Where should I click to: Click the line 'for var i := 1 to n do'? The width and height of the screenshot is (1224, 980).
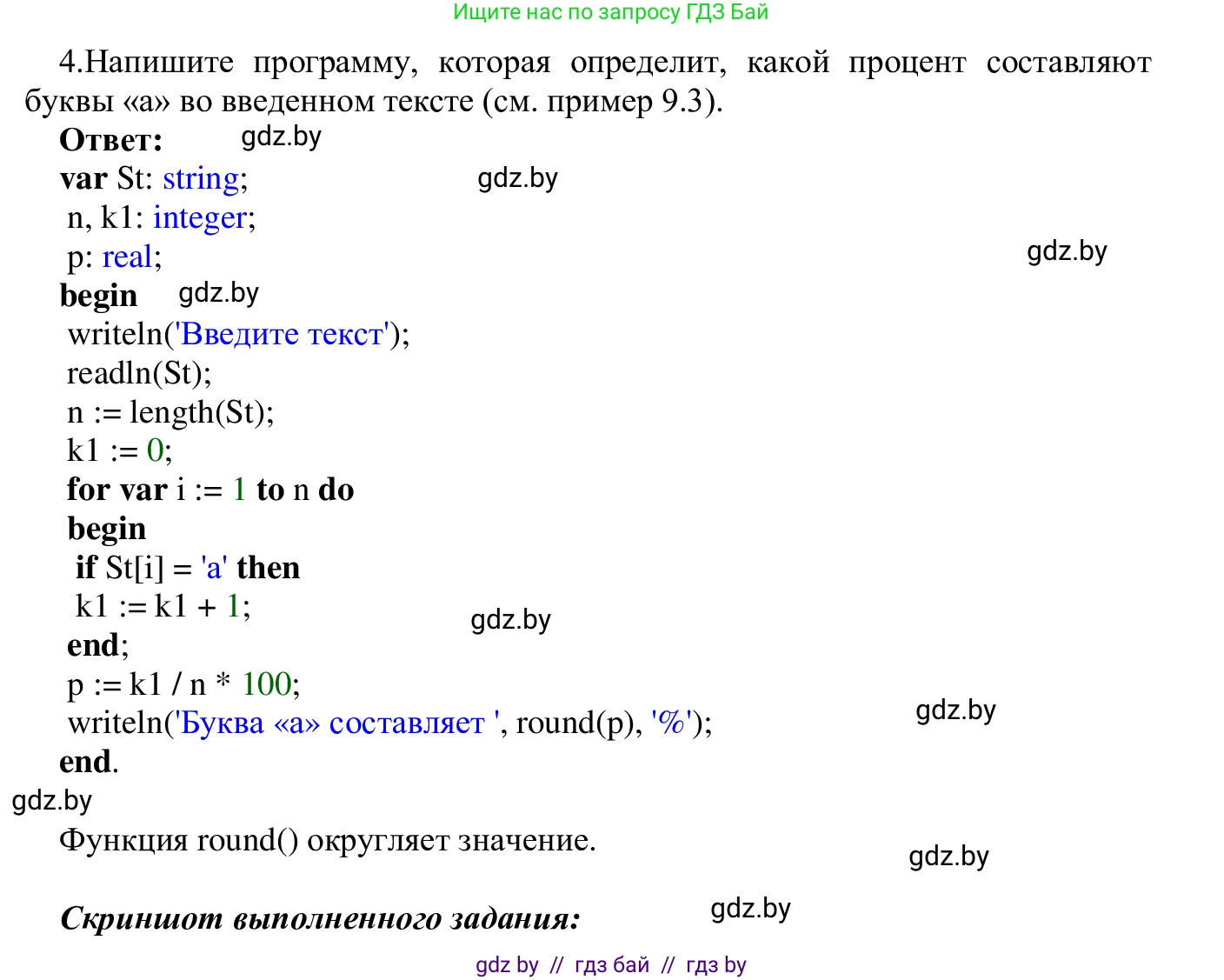tap(210, 490)
